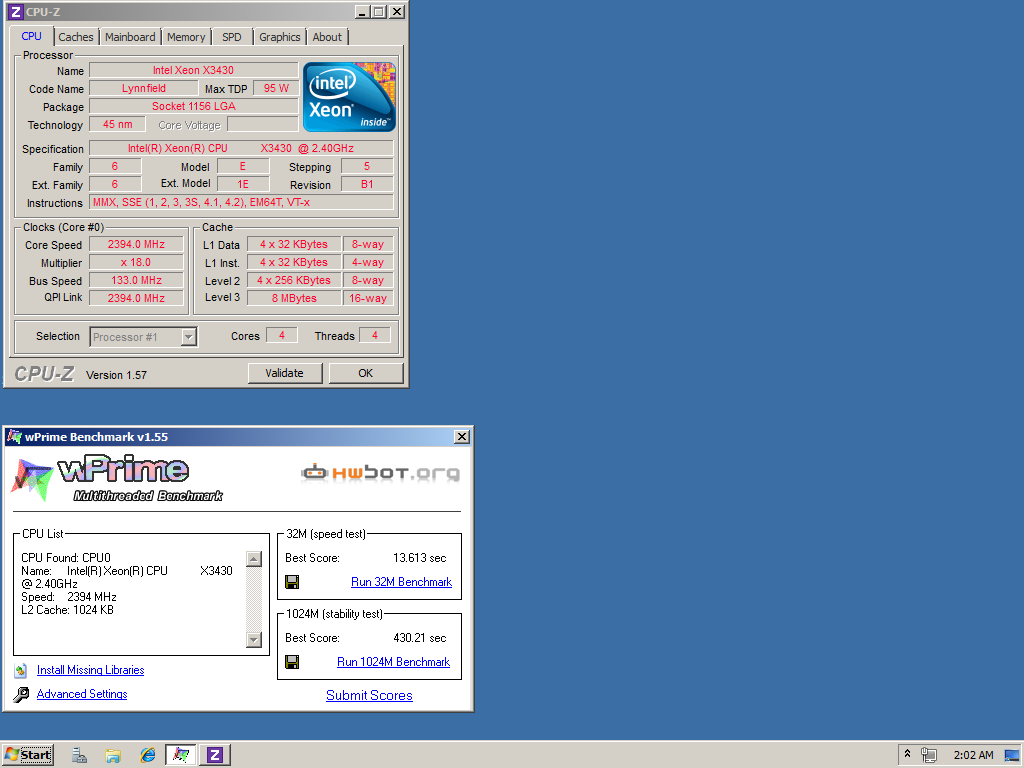This screenshot has height=768, width=1024.
Task: Run the 32M Benchmark
Action: coord(401,582)
